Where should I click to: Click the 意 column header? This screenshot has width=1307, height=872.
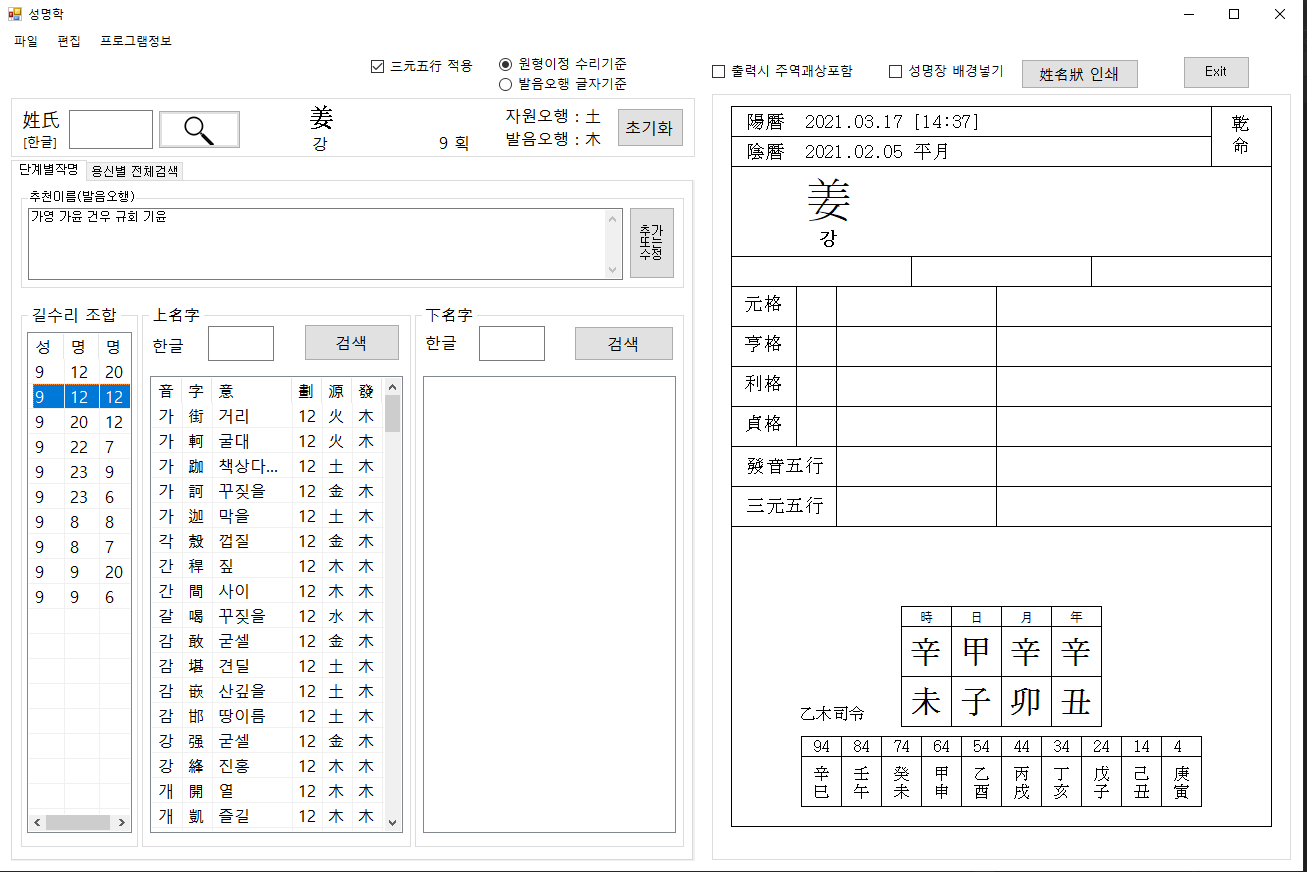point(252,391)
